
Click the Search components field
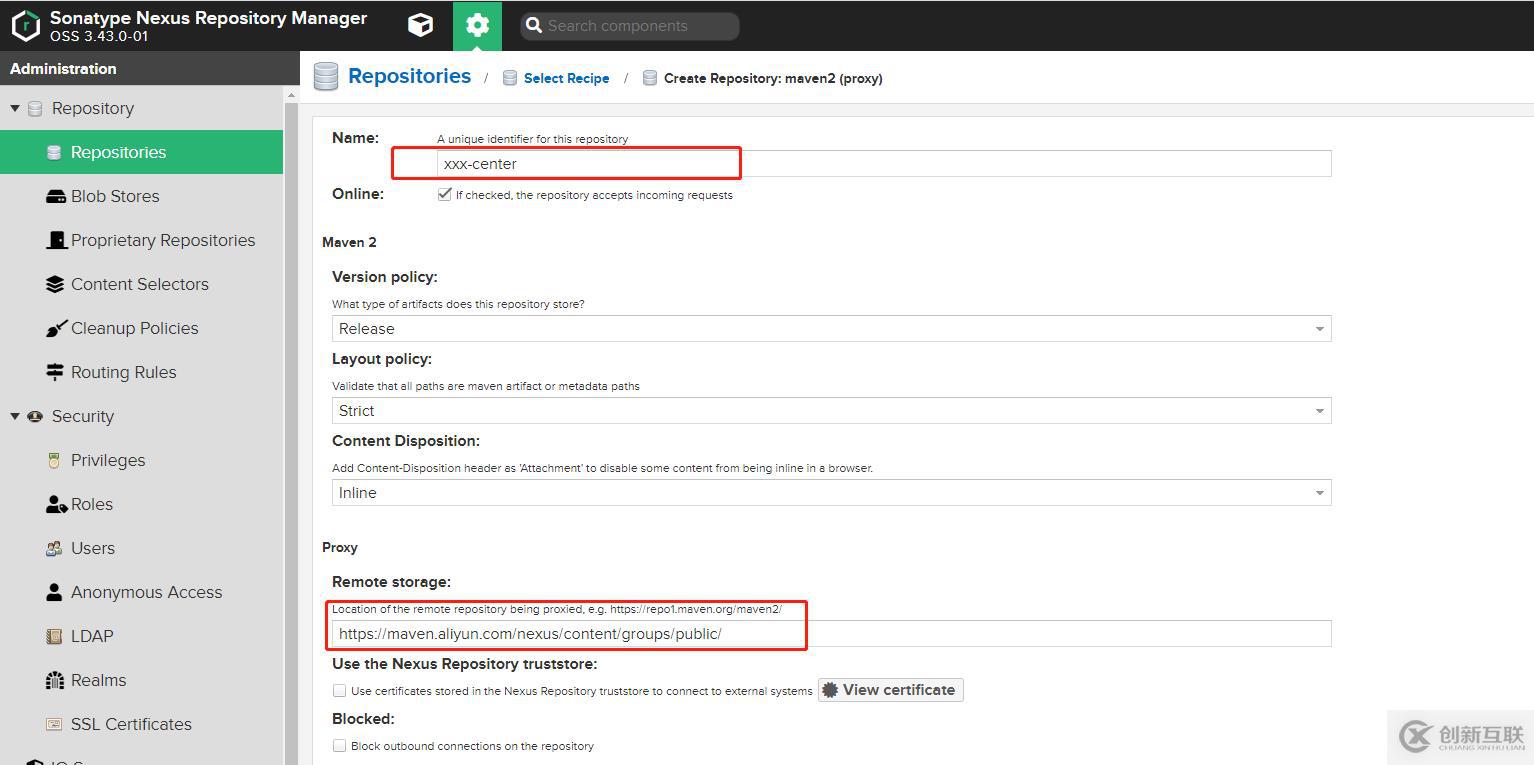[x=630, y=26]
